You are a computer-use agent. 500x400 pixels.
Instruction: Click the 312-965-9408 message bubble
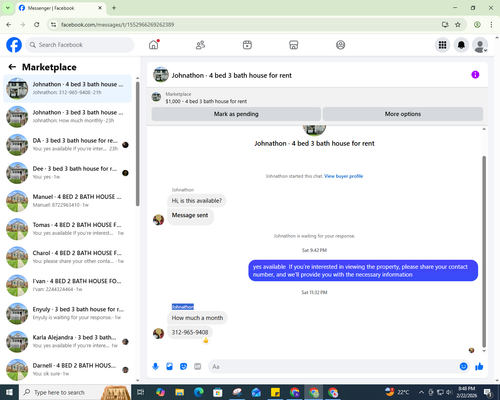point(190,332)
